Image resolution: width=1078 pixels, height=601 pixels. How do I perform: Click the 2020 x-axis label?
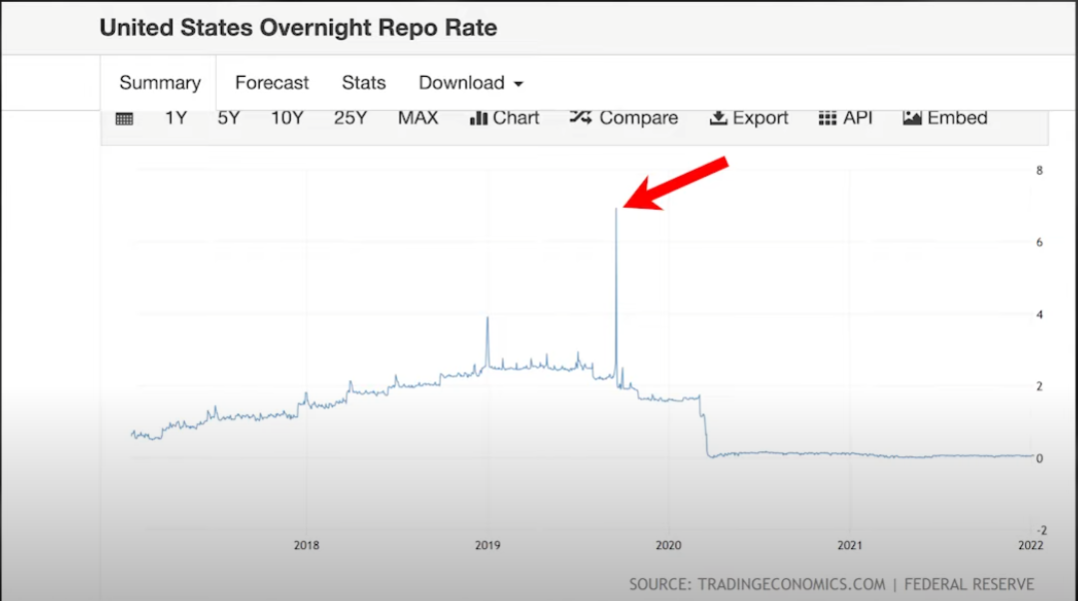[668, 545]
